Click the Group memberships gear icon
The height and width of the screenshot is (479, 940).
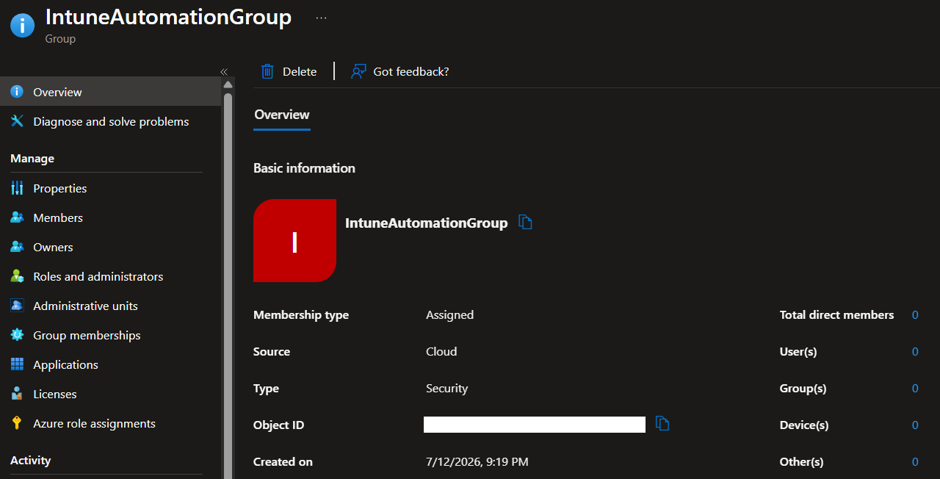click(x=17, y=335)
